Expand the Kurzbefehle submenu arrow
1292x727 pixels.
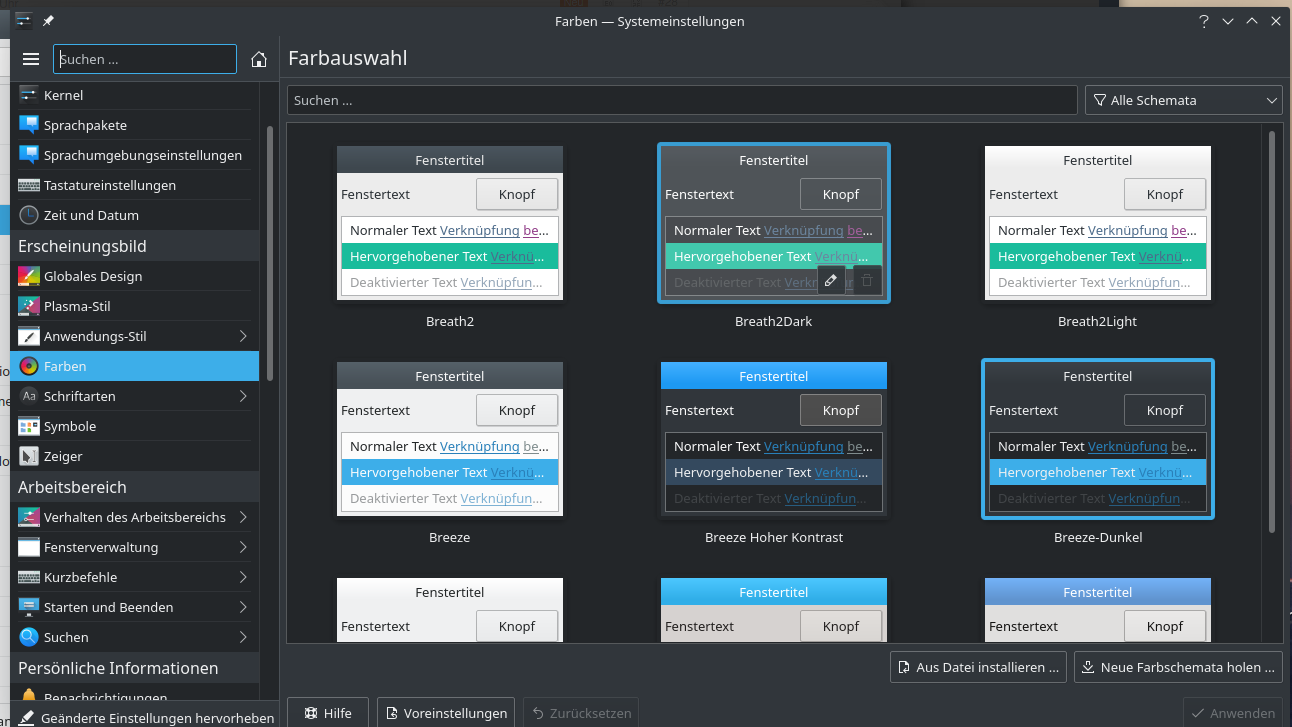click(243, 577)
